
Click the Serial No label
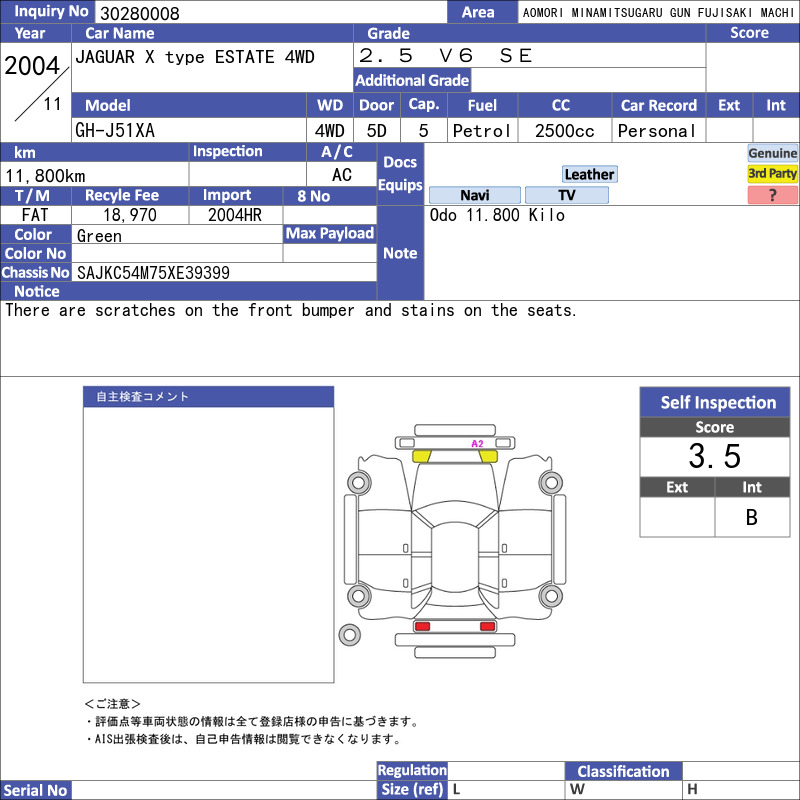tap(36, 790)
